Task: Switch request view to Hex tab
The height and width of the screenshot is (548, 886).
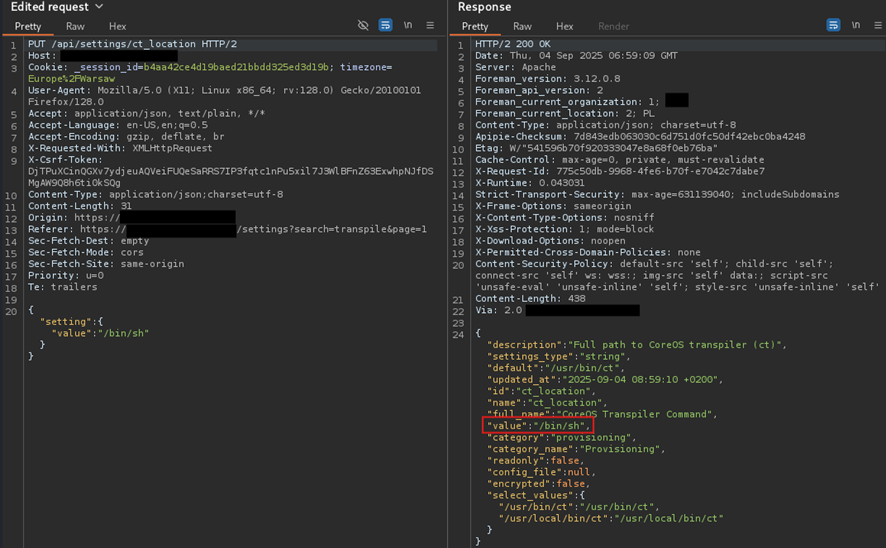Action: [117, 26]
